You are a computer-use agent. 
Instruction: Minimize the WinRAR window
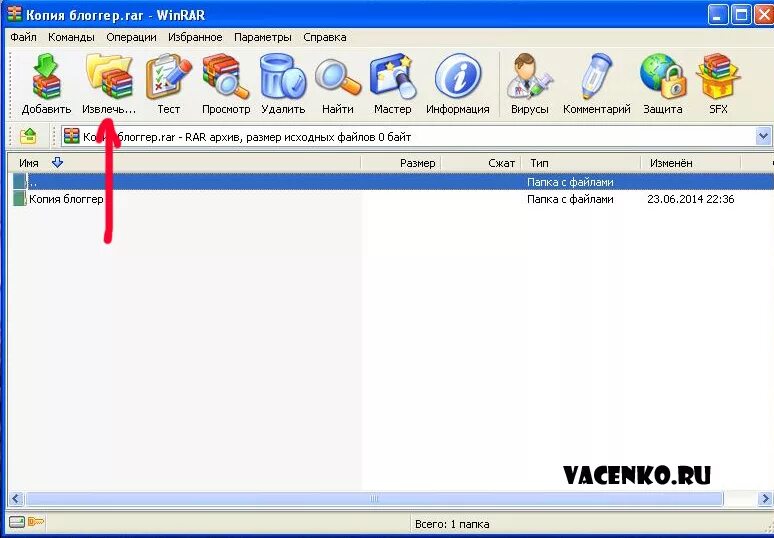coord(717,15)
